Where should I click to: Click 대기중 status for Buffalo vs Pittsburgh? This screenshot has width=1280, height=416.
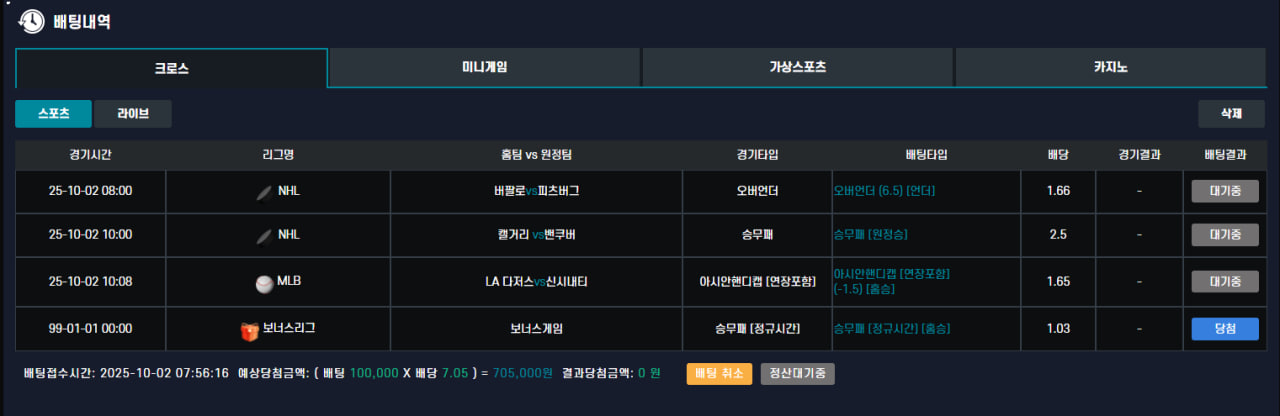[1224, 191]
